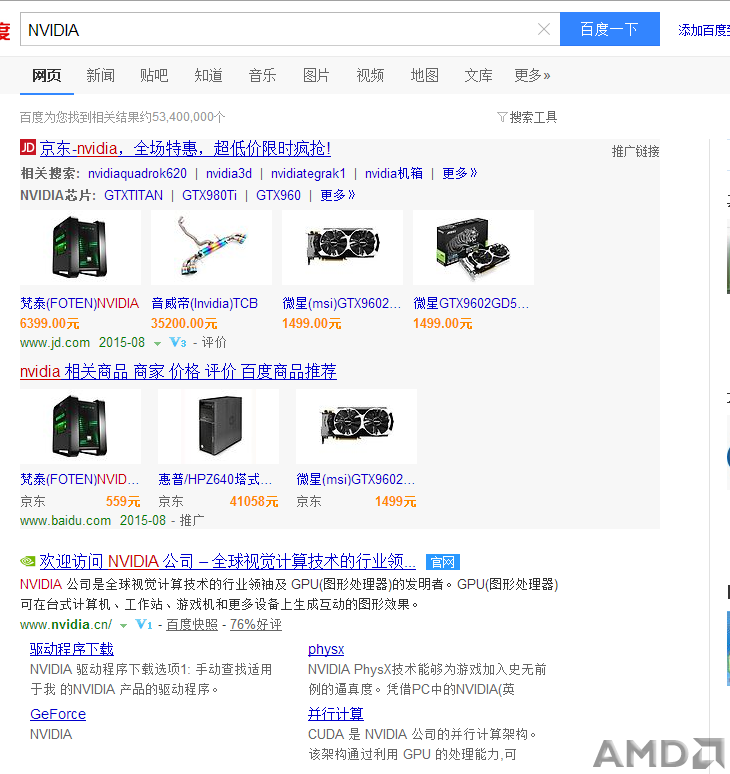Screen dimensions: 730x774
Task: Open nvidia 相关商品 商家 价格 评价 link
Action: pos(178,371)
